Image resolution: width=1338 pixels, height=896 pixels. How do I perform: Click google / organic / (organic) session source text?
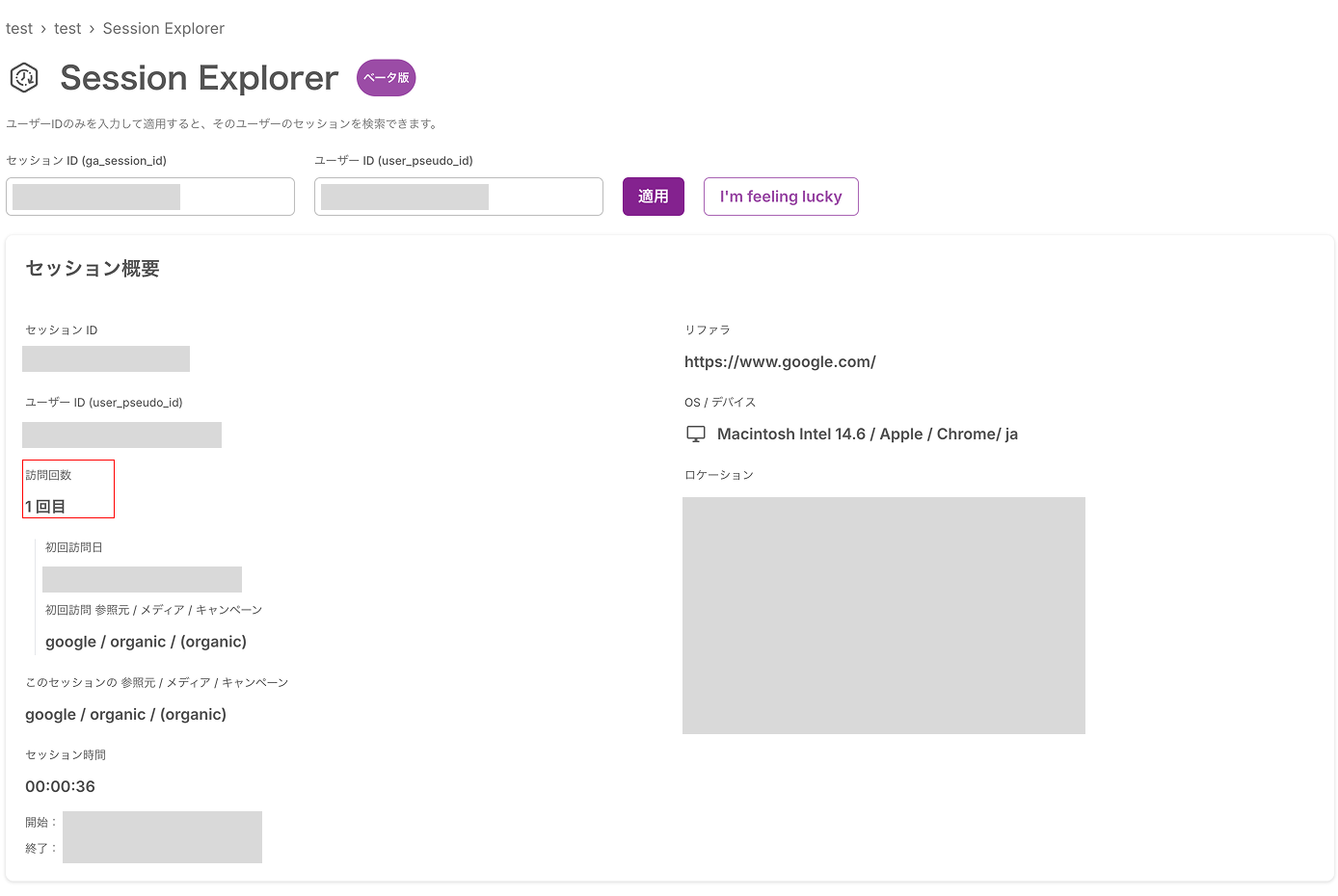point(125,714)
